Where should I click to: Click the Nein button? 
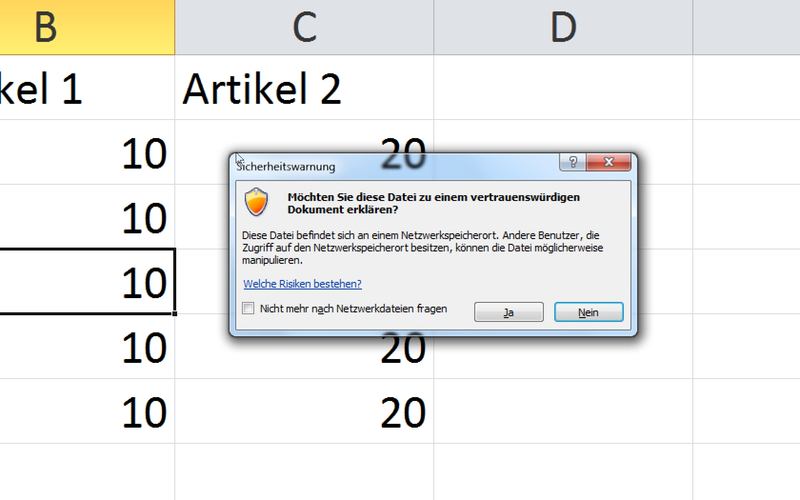click(589, 312)
